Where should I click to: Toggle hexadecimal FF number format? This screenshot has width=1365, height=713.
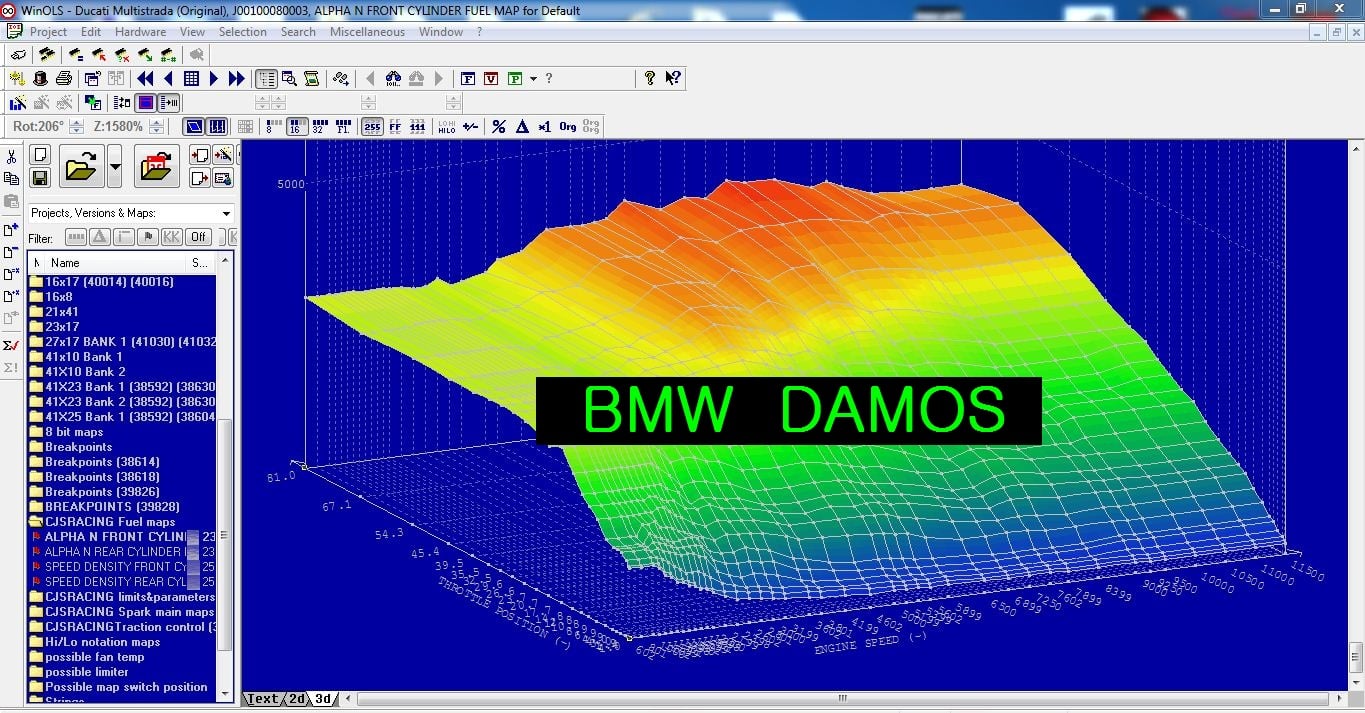(395, 127)
